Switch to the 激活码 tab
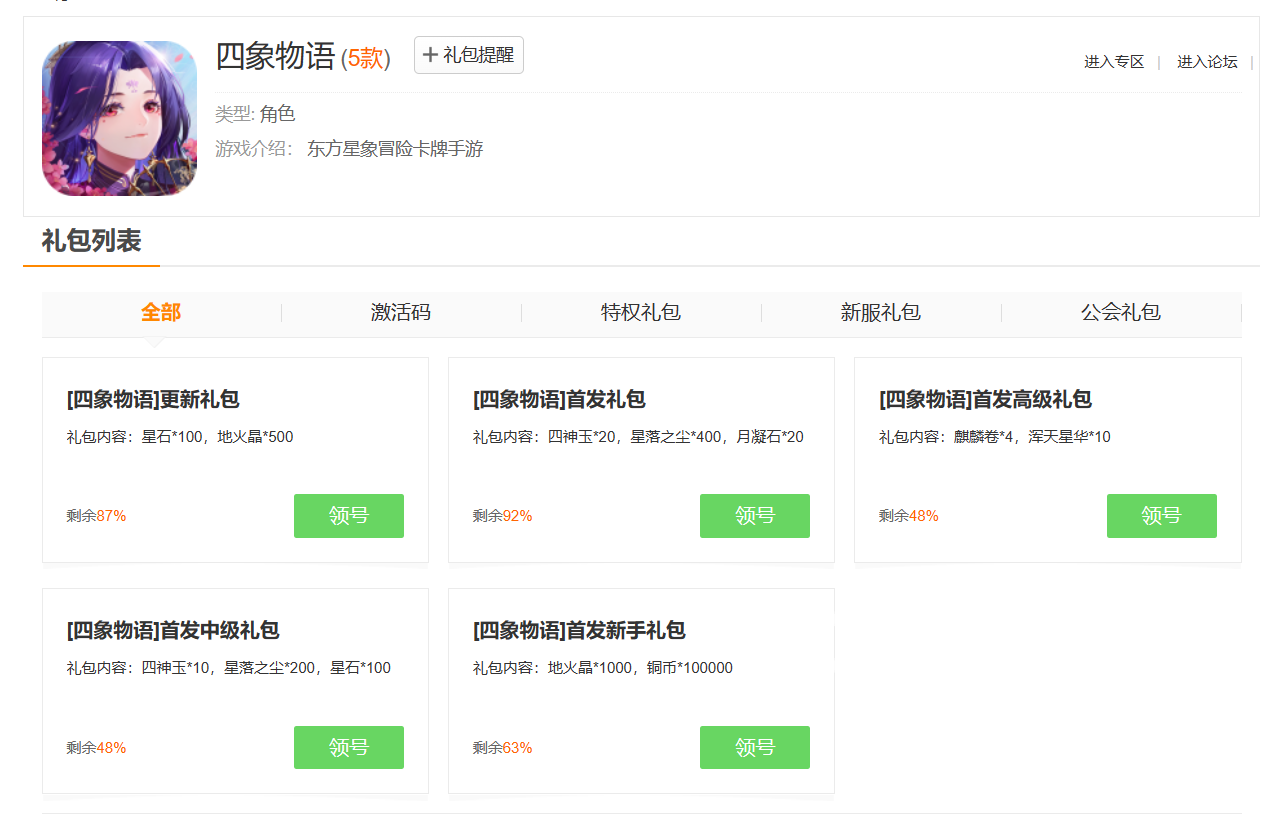This screenshot has height=822, width=1262. coord(401,312)
